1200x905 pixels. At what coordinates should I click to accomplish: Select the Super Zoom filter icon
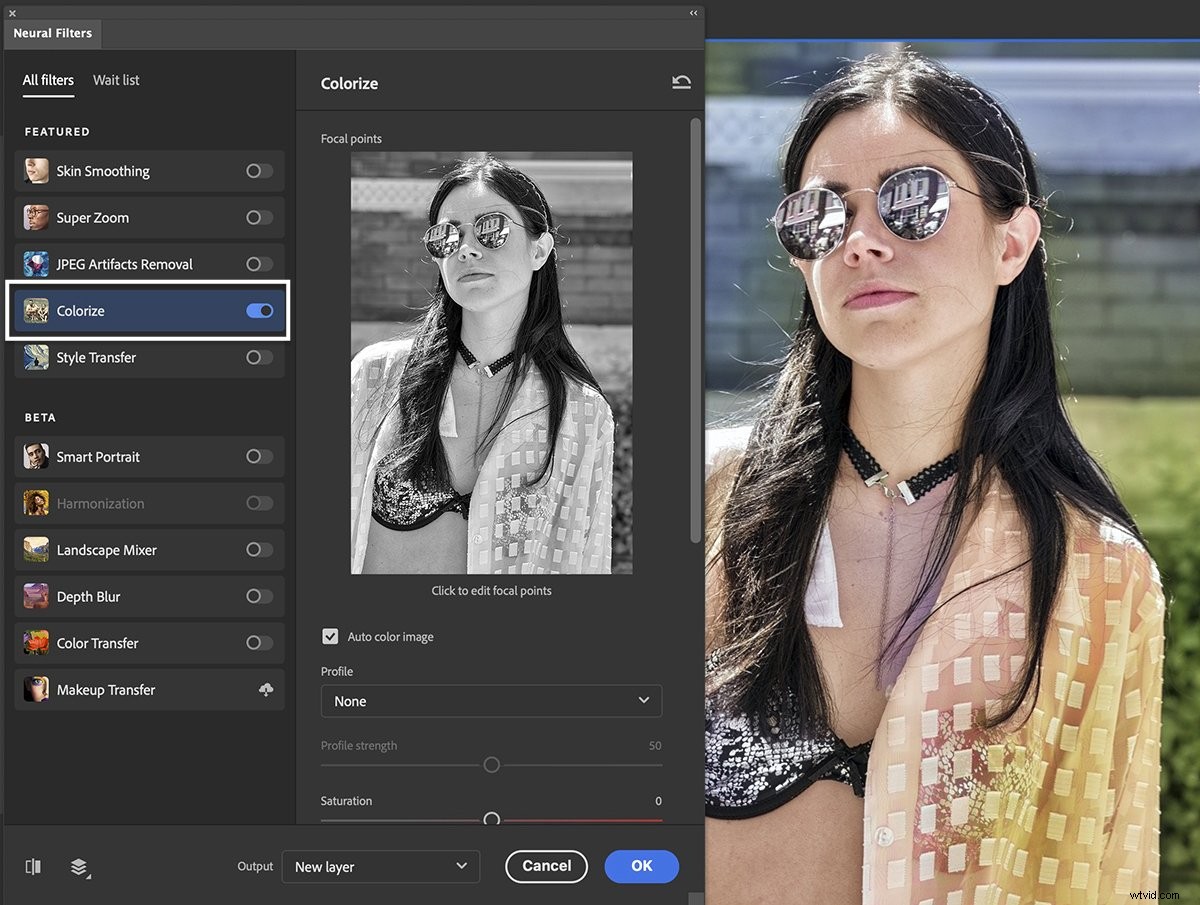[36, 217]
